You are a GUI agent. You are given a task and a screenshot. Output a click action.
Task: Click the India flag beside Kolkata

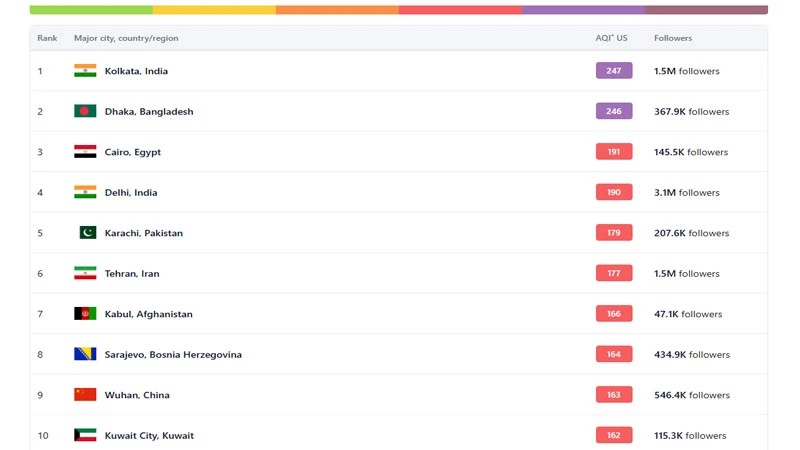[85, 71]
